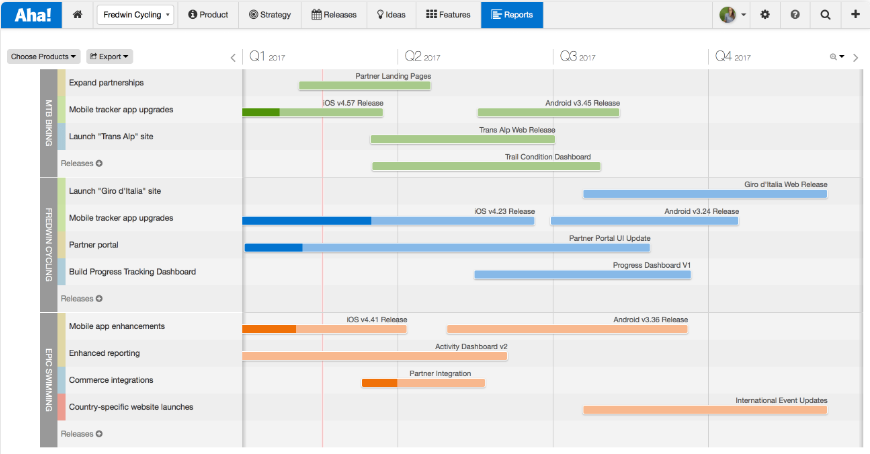Open search with the magnifier icon

[825, 15]
